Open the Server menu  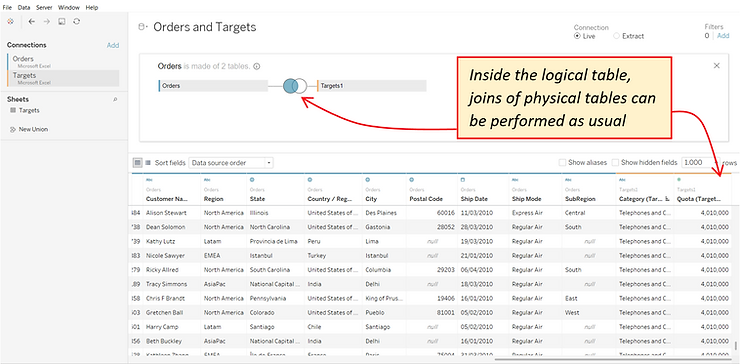pyautogui.click(x=44, y=8)
